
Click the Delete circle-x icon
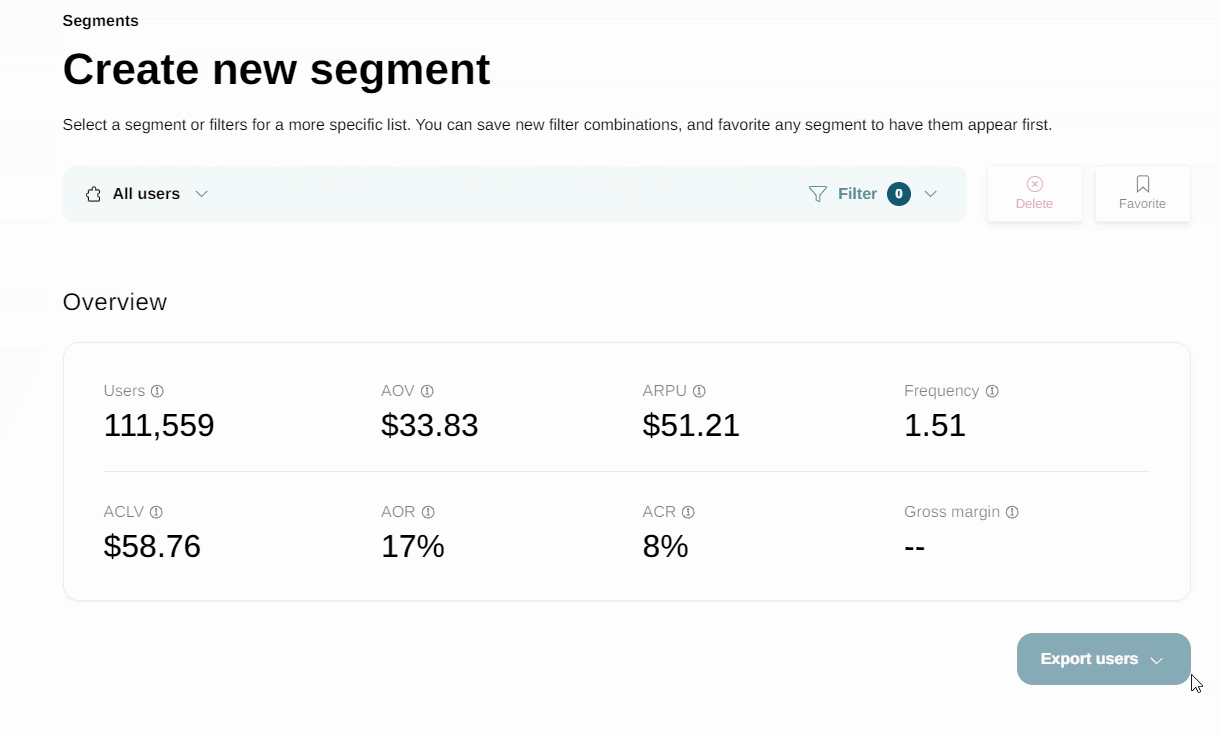tap(1035, 184)
